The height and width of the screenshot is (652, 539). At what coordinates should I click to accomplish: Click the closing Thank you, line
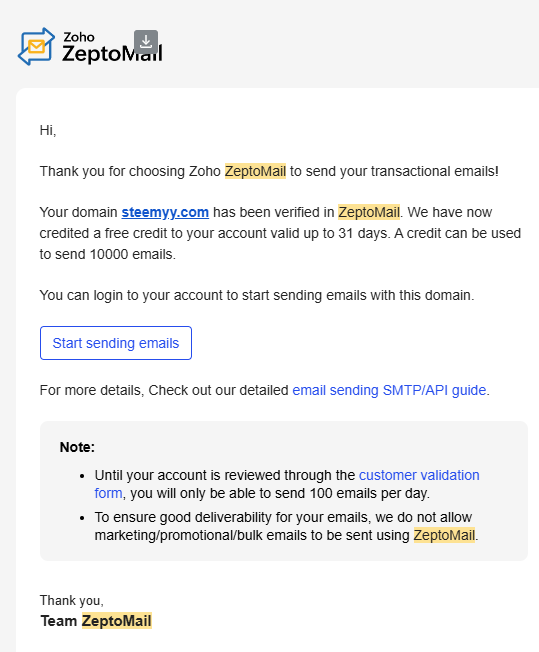tap(72, 600)
